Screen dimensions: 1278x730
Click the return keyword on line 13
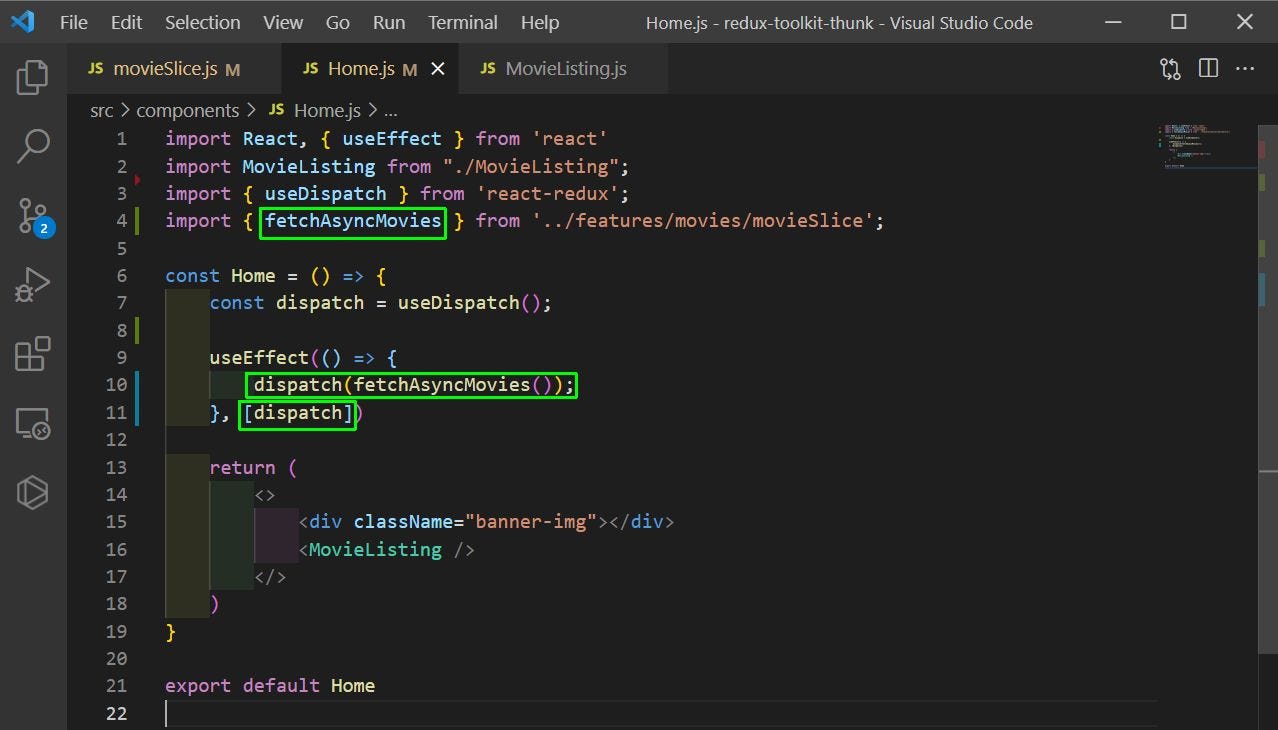point(242,467)
